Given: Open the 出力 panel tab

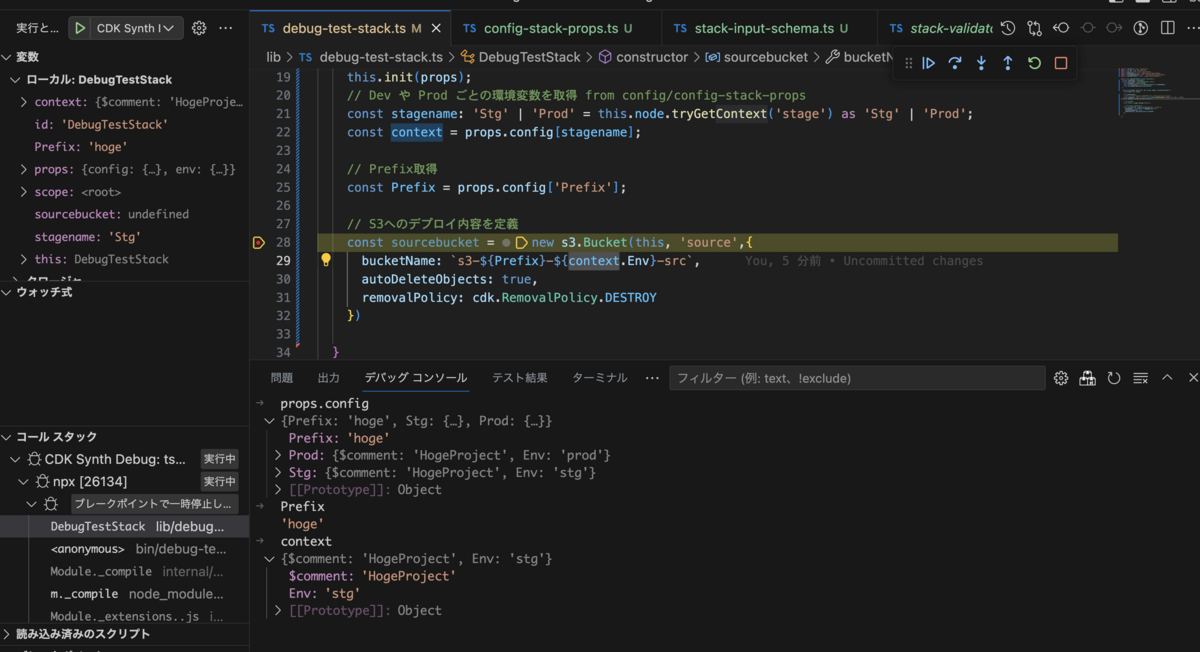Looking at the screenshot, I should (x=329, y=378).
